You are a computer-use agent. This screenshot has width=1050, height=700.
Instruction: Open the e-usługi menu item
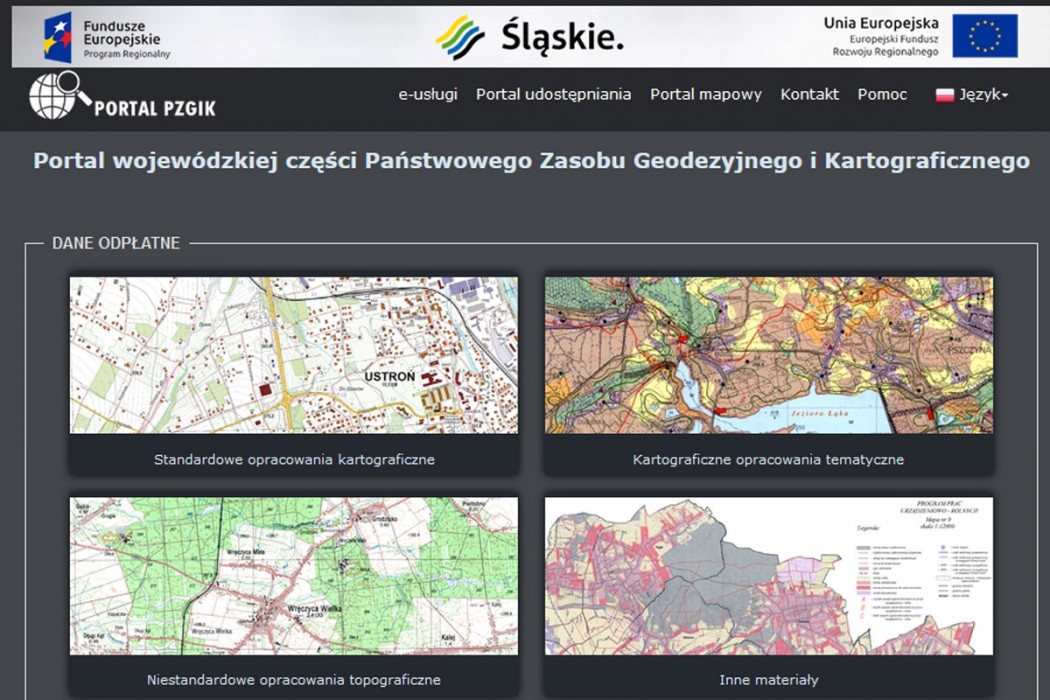(x=428, y=94)
